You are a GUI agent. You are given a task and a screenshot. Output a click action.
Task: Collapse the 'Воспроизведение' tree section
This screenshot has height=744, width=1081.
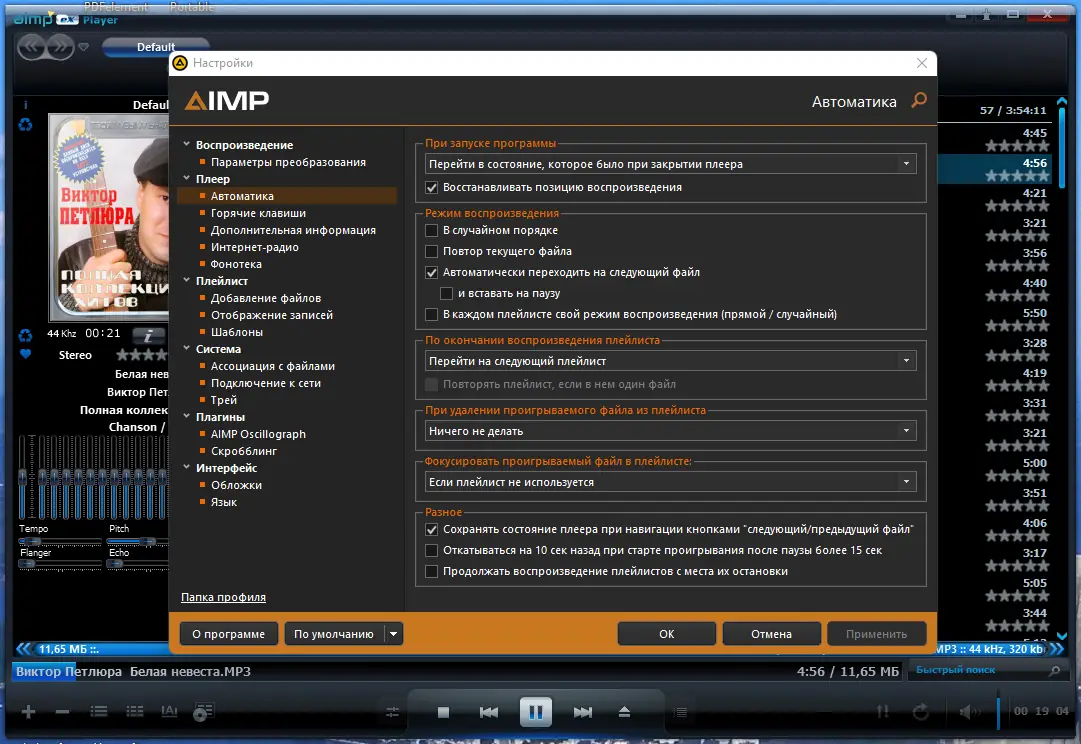[186, 145]
